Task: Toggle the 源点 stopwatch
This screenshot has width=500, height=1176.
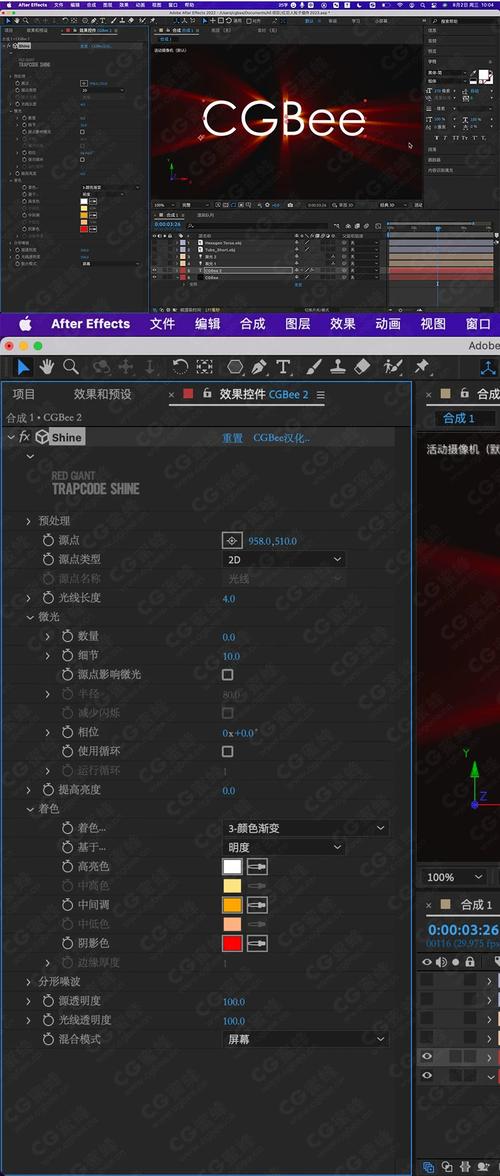Action: pyautogui.click(x=49, y=540)
